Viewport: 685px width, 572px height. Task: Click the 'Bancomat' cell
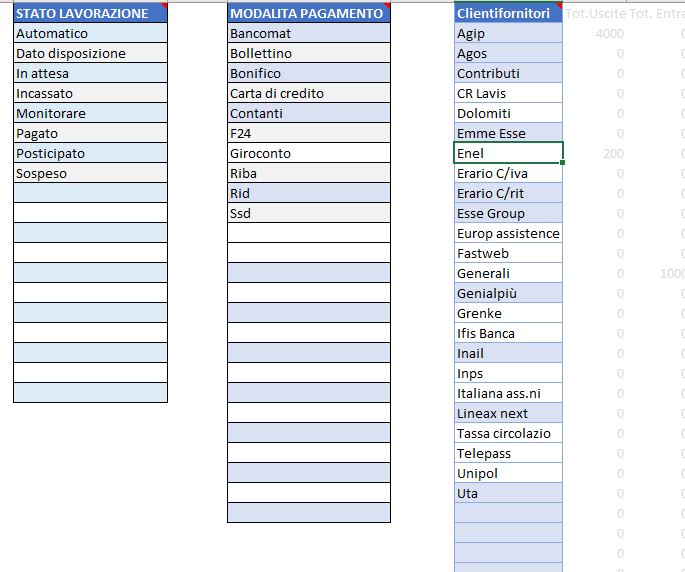click(x=309, y=33)
